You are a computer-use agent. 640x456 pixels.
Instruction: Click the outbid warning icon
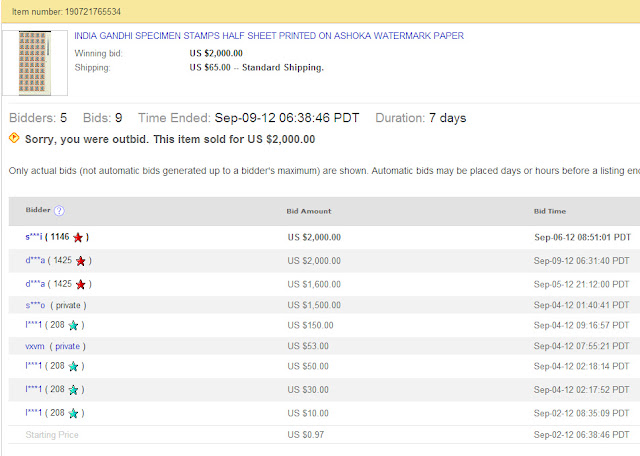coord(14,138)
